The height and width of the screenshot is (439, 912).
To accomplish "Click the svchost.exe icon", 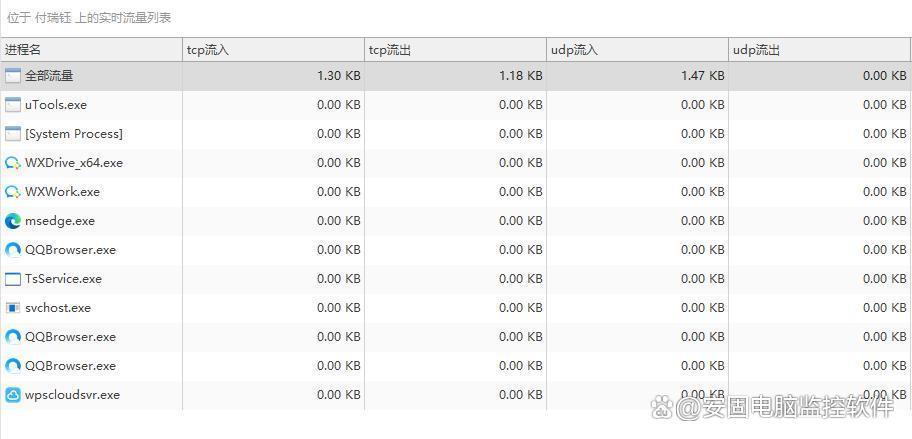I will coord(13,308).
